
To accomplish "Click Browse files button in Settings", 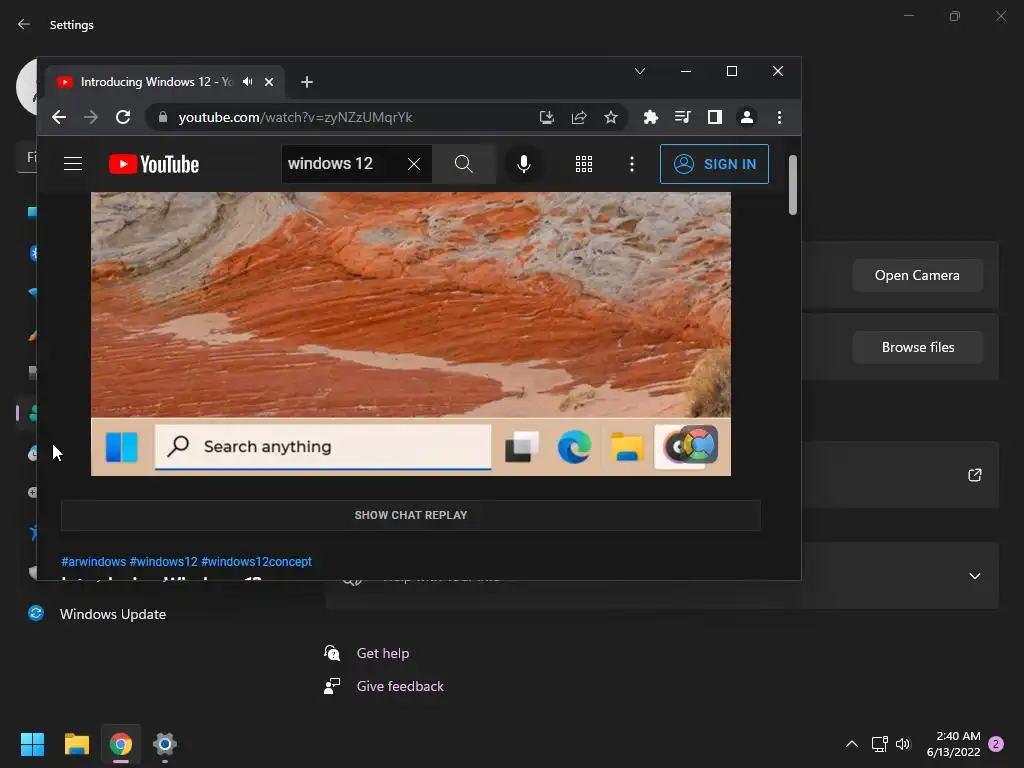I will point(918,347).
